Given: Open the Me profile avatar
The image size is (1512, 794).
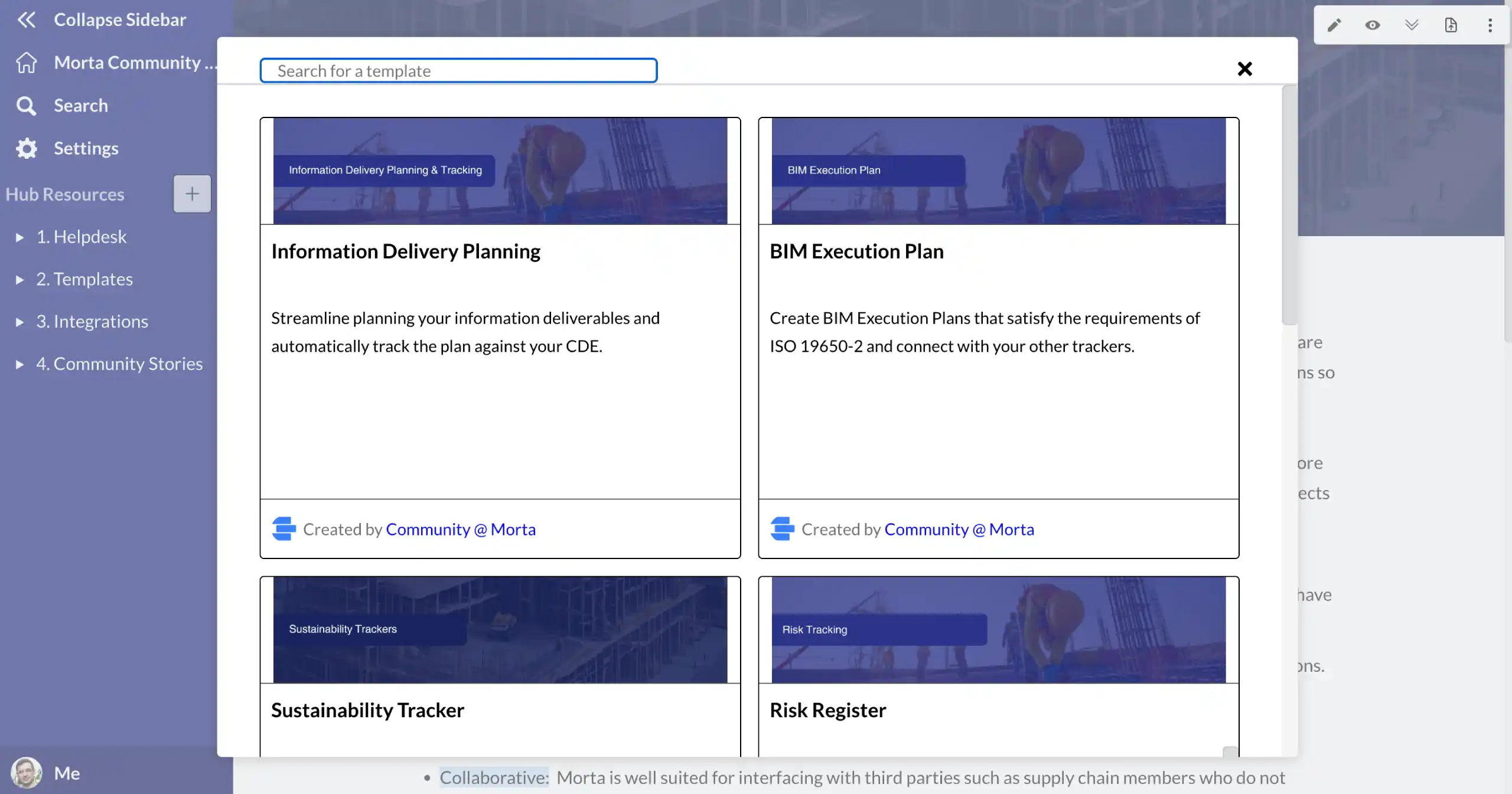Looking at the screenshot, I should click(26, 773).
